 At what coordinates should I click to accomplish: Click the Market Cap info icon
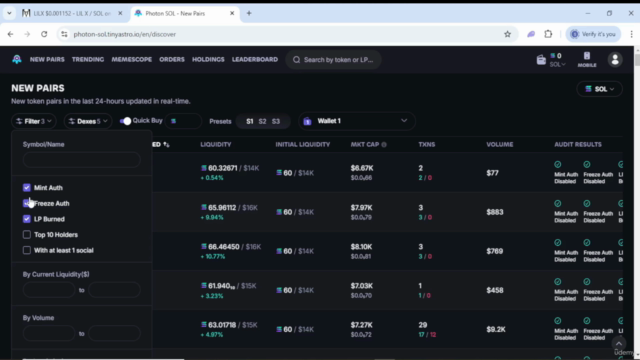pyautogui.click(x=384, y=144)
